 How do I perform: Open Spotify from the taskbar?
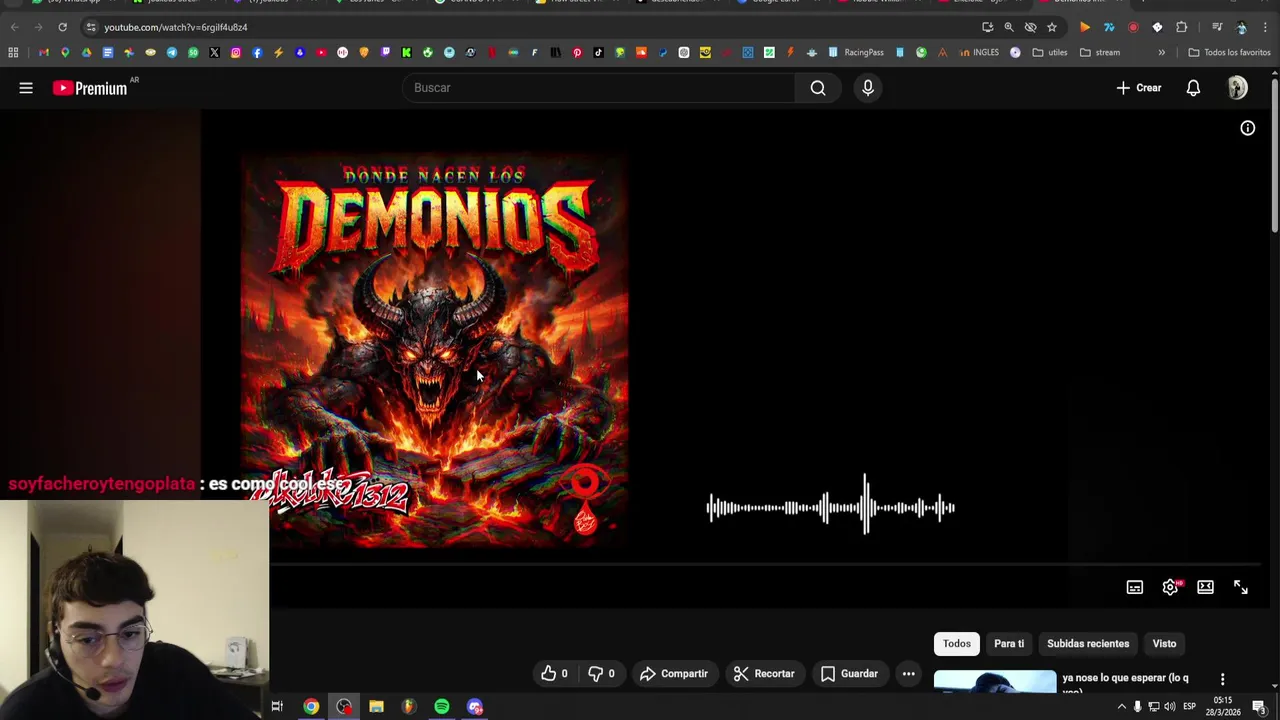(442, 707)
